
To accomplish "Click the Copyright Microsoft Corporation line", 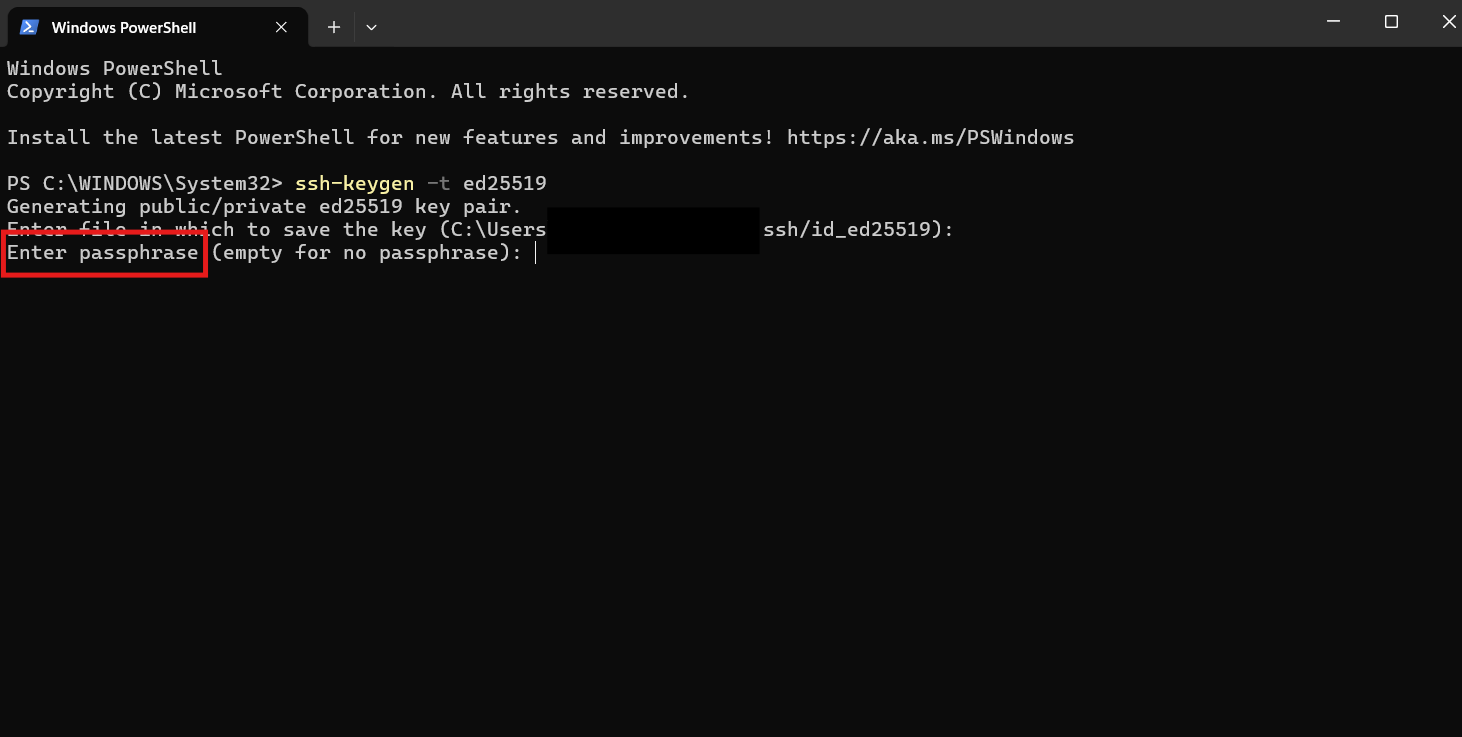I will 348,92.
